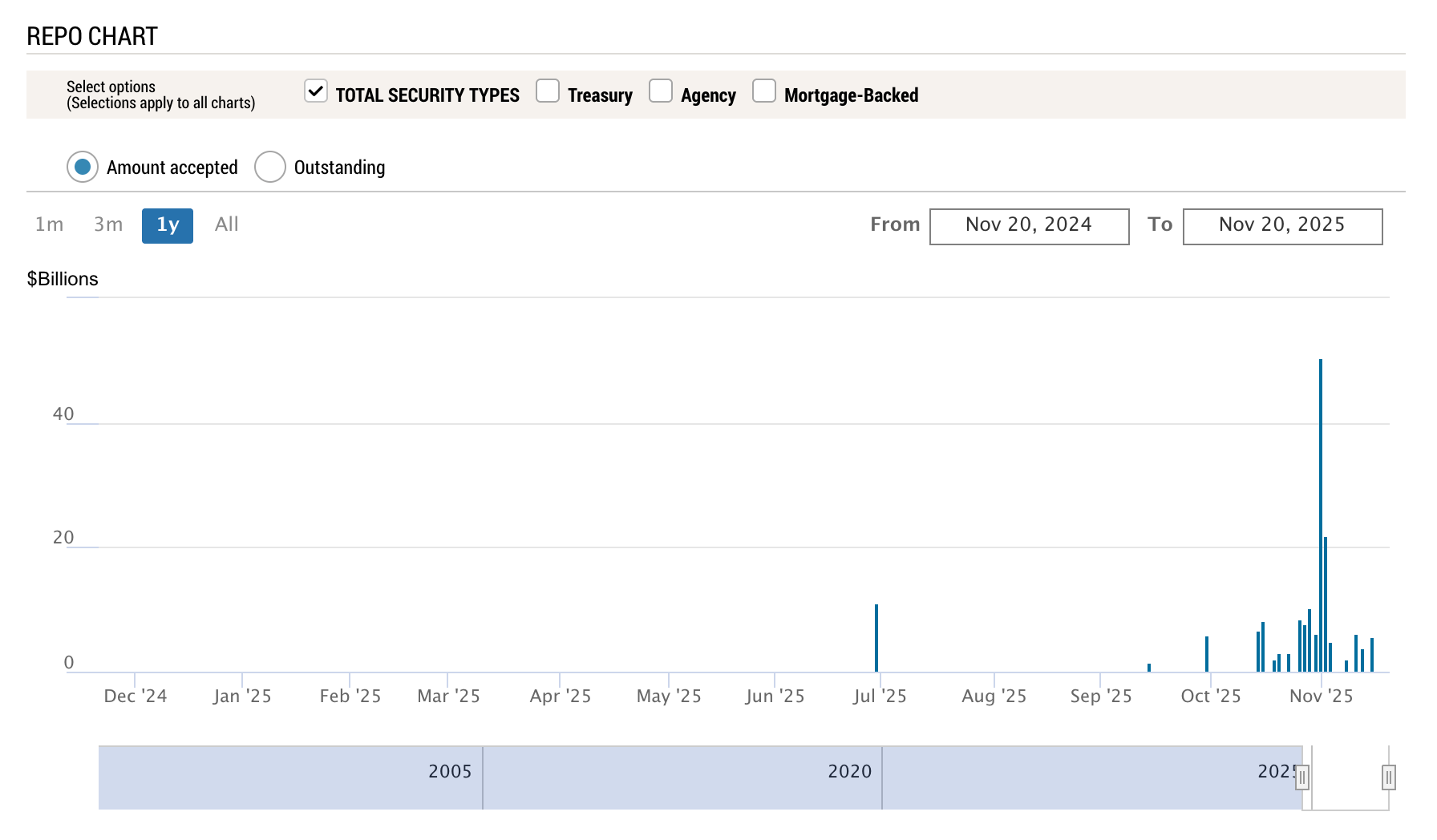This screenshot has height=840, width=1437.
Task: Click the Oct '25 axis label
Action: (x=1211, y=696)
